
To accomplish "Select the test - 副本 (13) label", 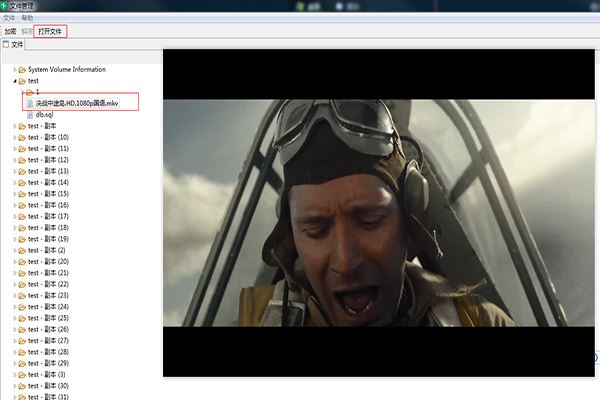I will (x=48, y=171).
